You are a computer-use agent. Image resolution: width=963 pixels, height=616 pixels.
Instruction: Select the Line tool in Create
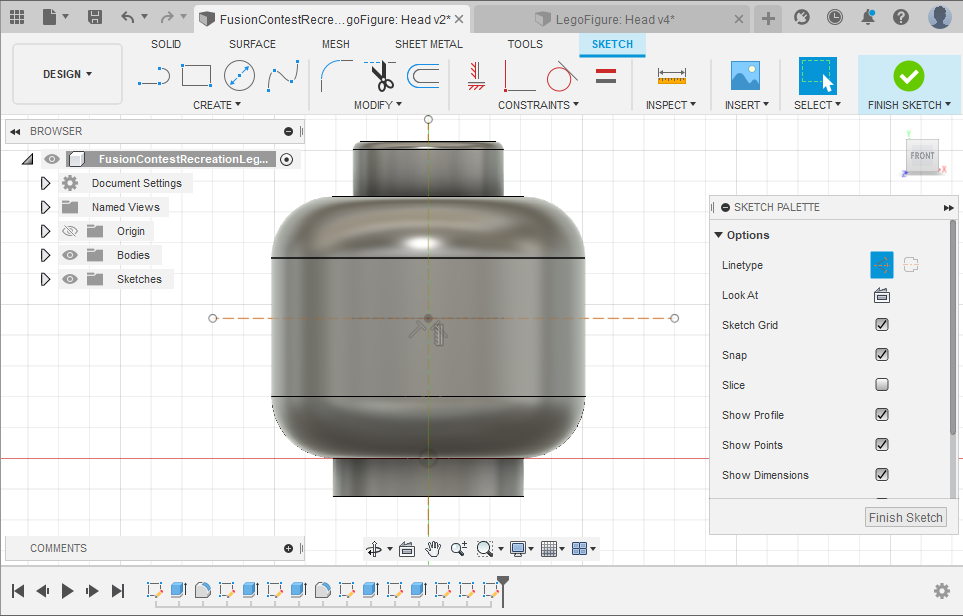point(154,76)
